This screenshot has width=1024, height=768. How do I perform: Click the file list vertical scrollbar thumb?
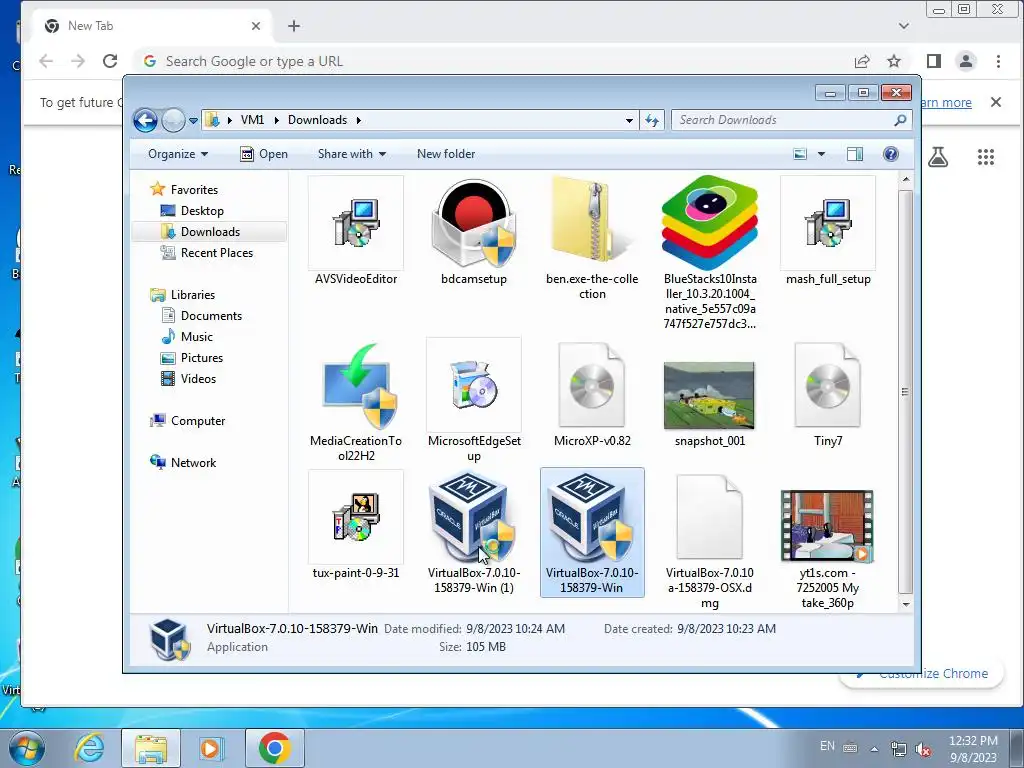905,392
